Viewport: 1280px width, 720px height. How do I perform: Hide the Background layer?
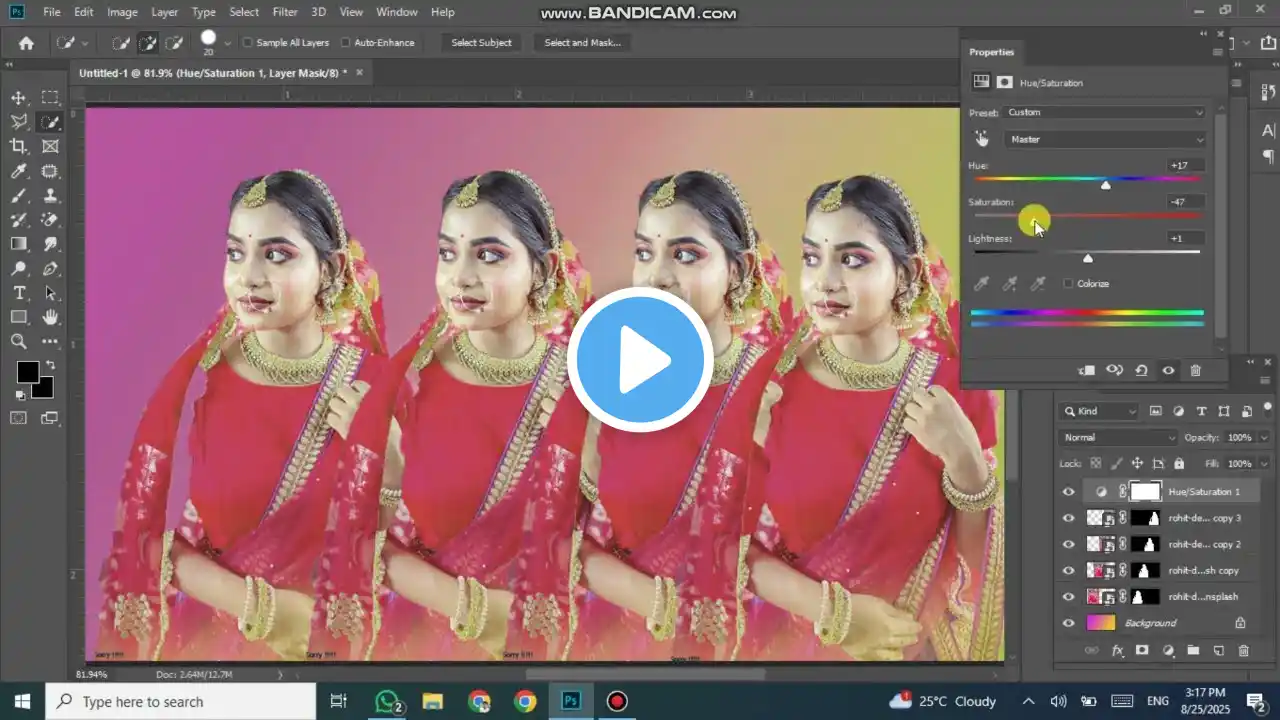coord(1068,623)
